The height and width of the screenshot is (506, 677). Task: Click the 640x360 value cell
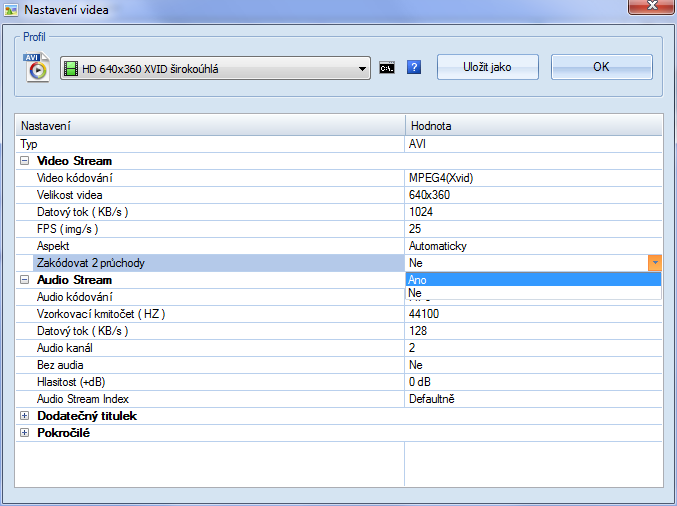pos(533,195)
